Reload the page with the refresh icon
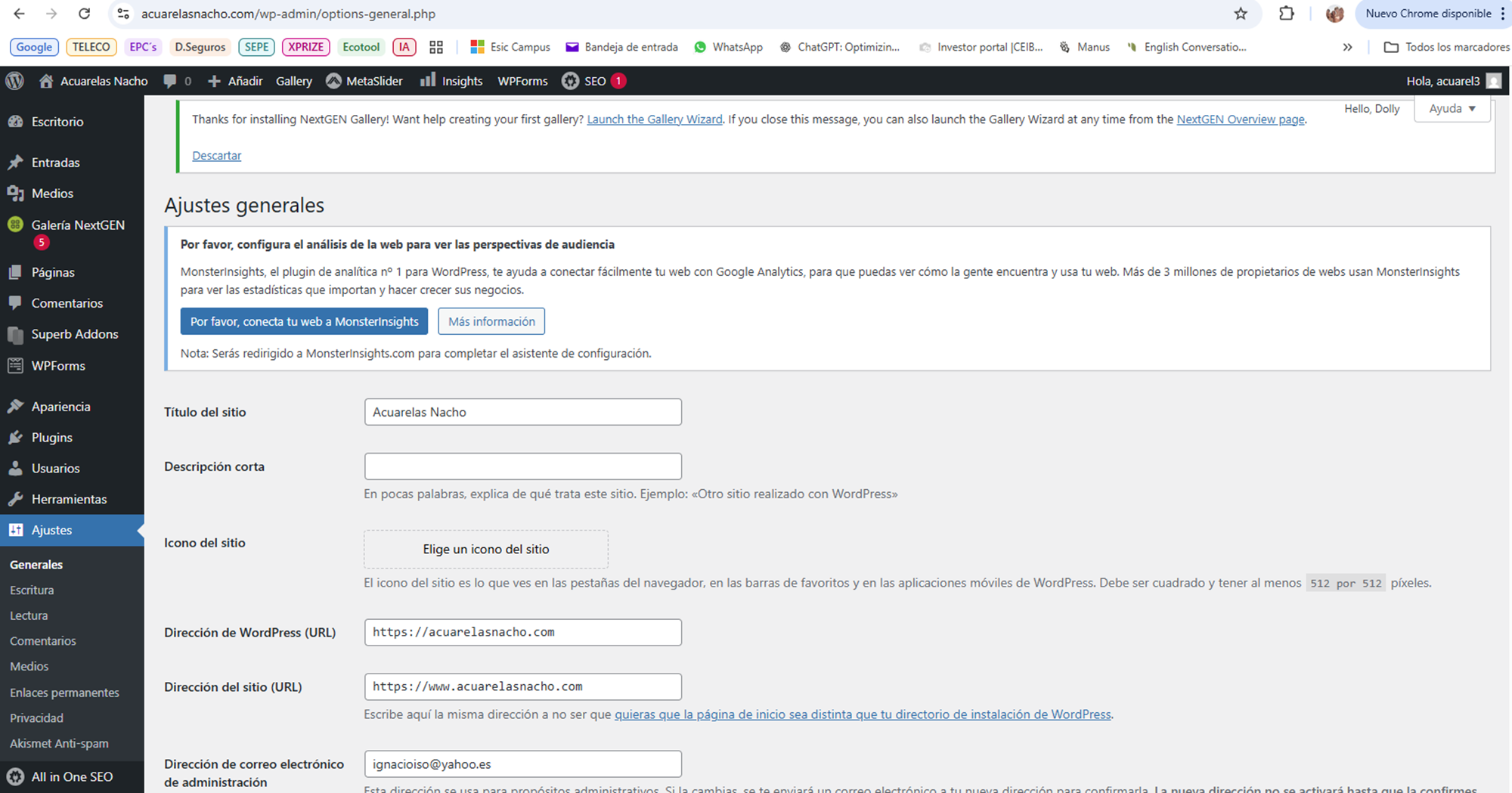This screenshot has height=793, width=1512. pyautogui.click(x=85, y=14)
